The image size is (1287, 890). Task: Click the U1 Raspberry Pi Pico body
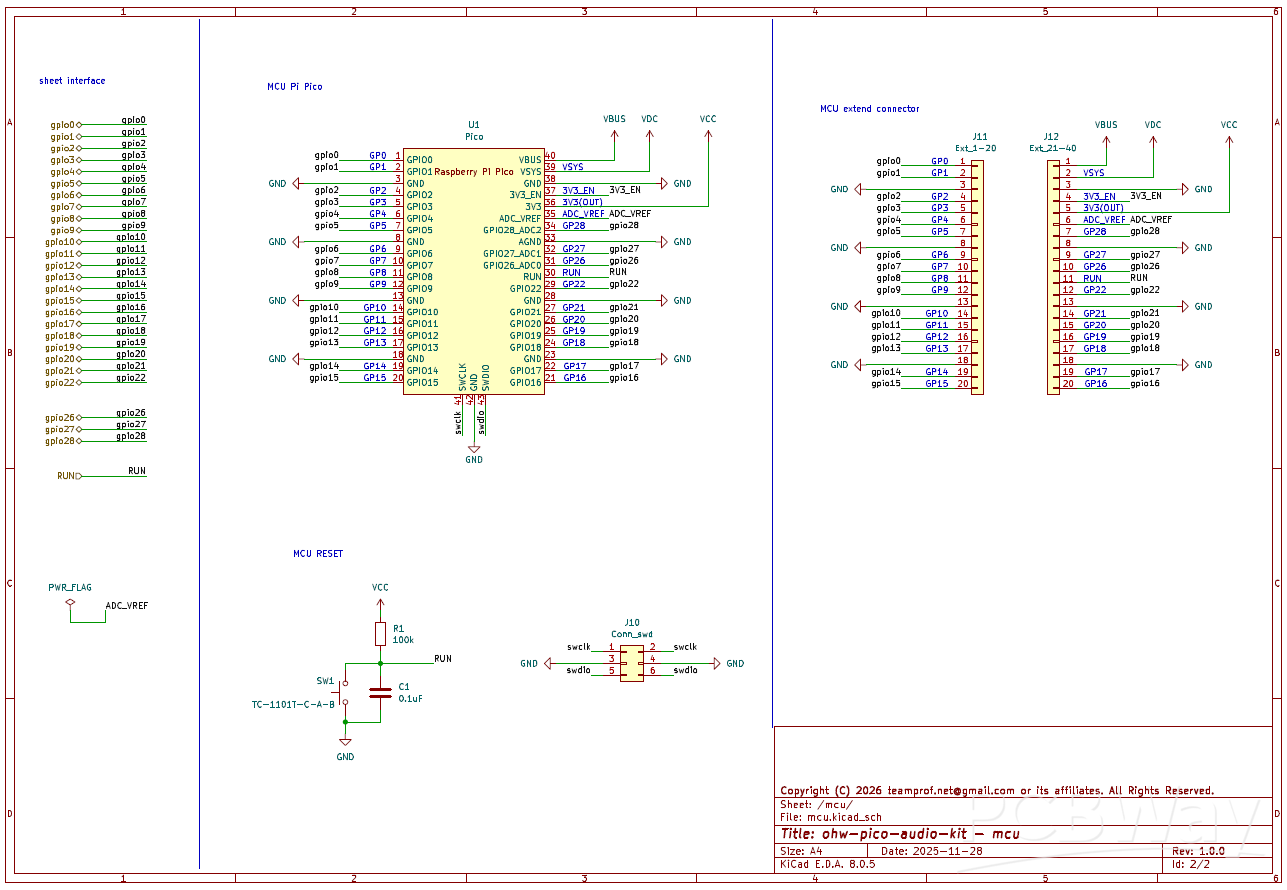pyautogui.click(x=474, y=270)
